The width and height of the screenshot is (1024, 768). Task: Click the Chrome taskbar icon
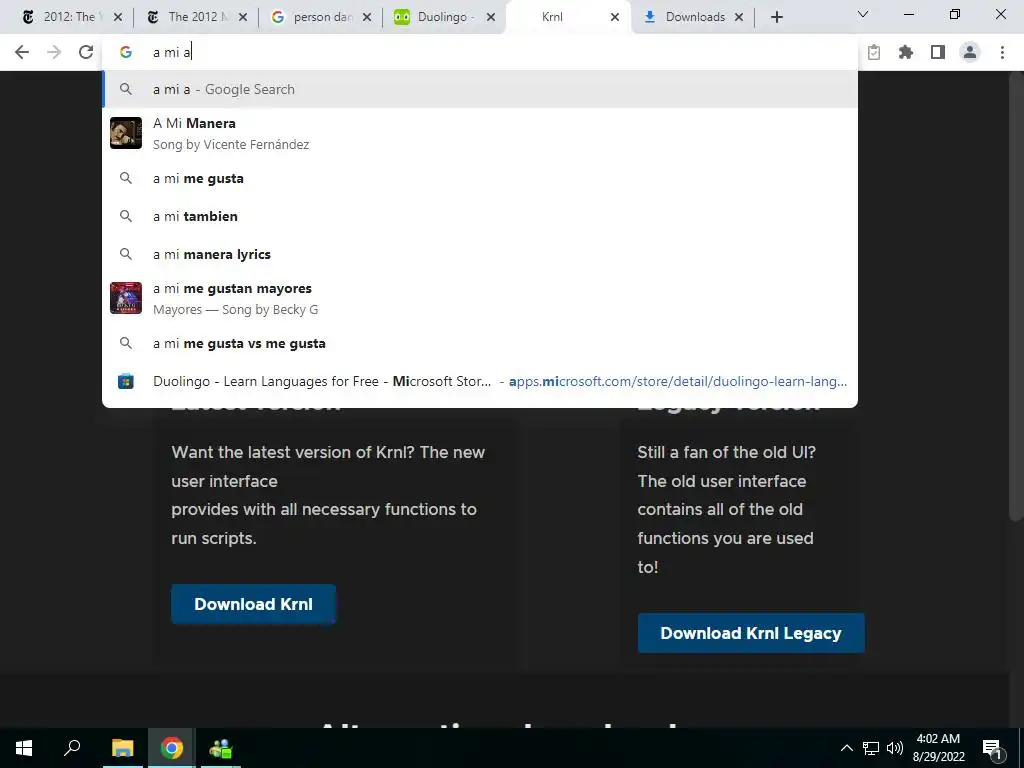tap(172, 748)
